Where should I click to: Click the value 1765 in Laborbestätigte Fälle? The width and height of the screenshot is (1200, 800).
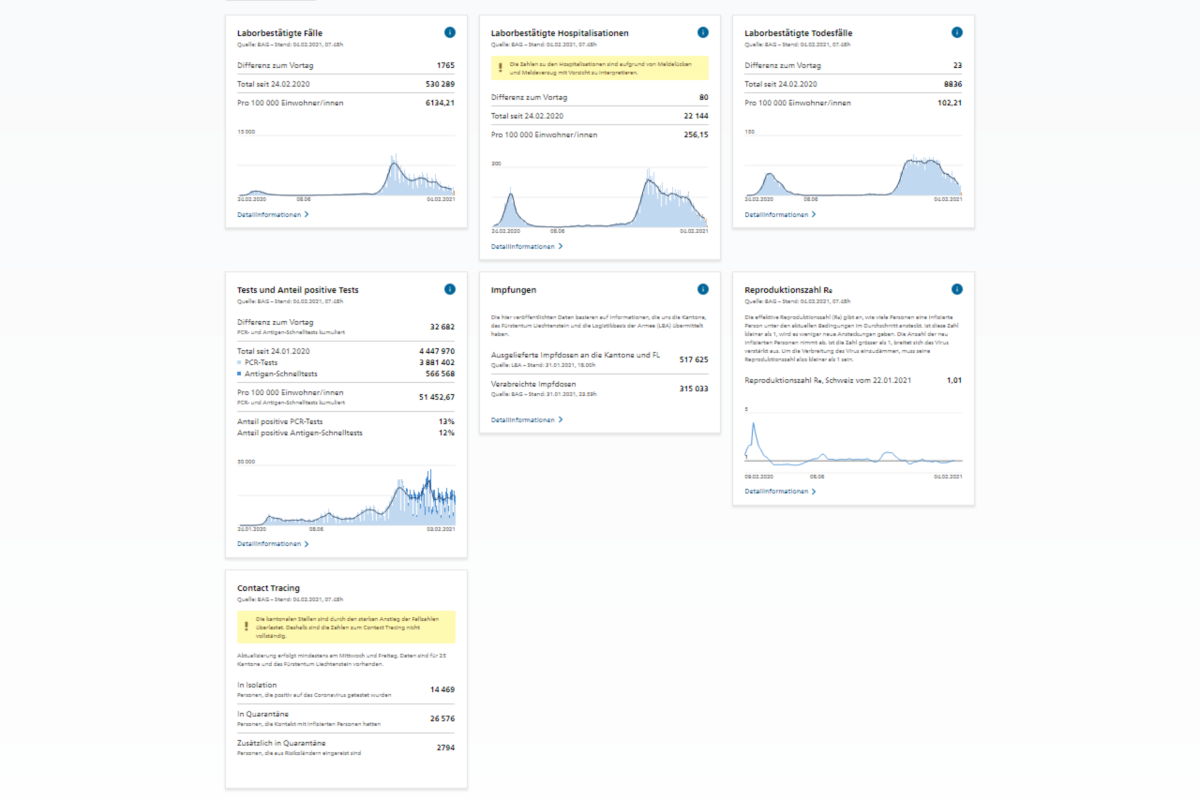[x=446, y=66]
